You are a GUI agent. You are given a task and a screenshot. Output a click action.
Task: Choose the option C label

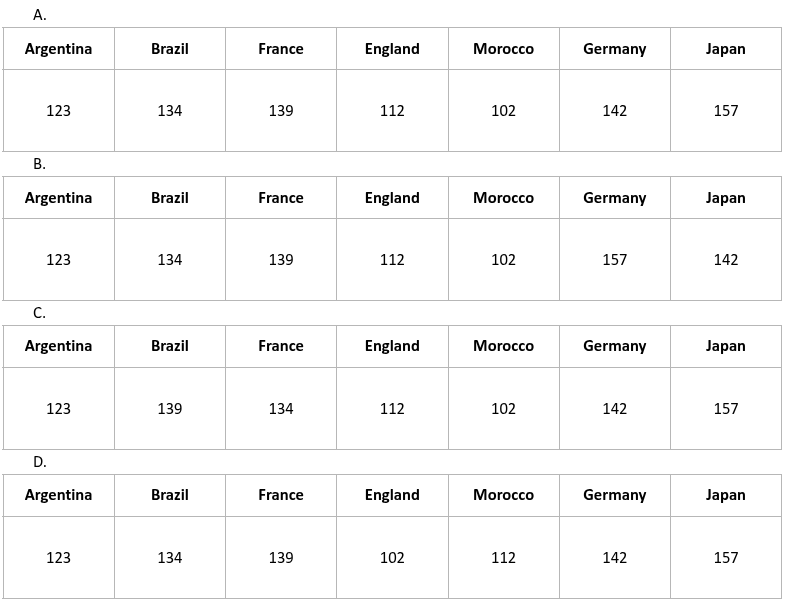[x=40, y=313]
